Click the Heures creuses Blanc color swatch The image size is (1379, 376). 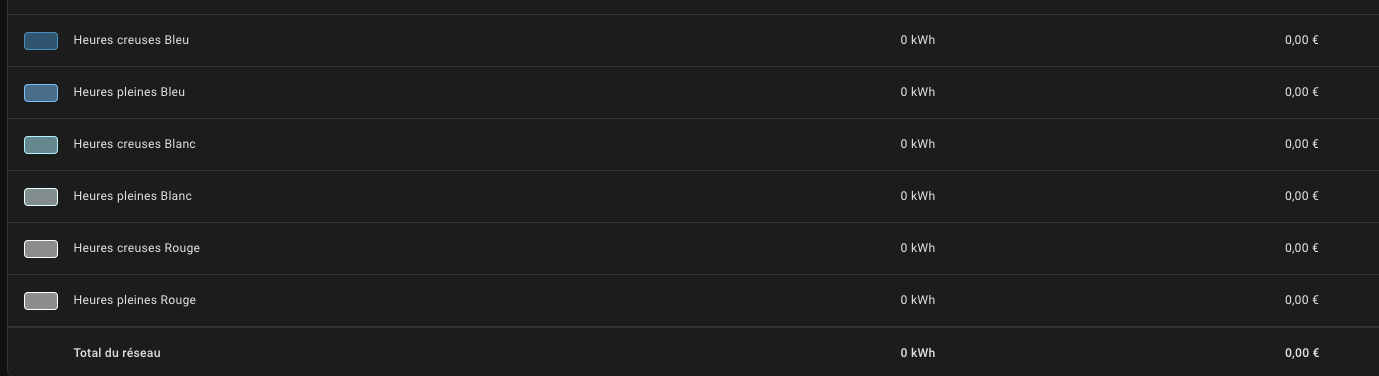coord(41,145)
